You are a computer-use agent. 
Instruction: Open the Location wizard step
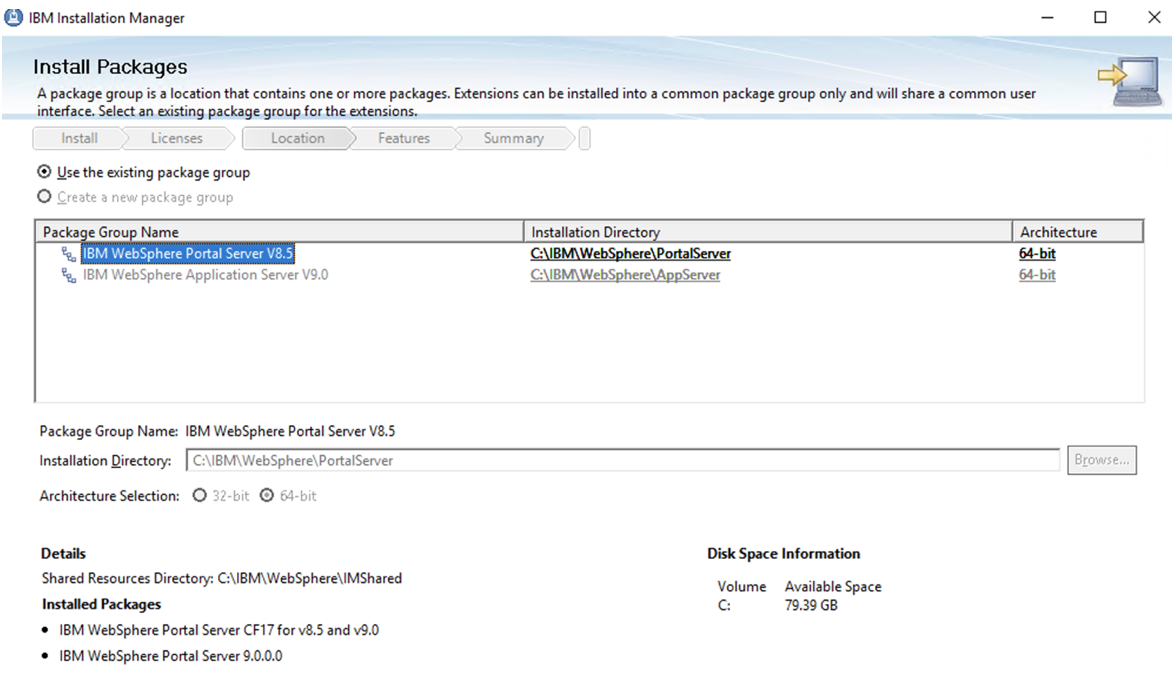coord(297,139)
